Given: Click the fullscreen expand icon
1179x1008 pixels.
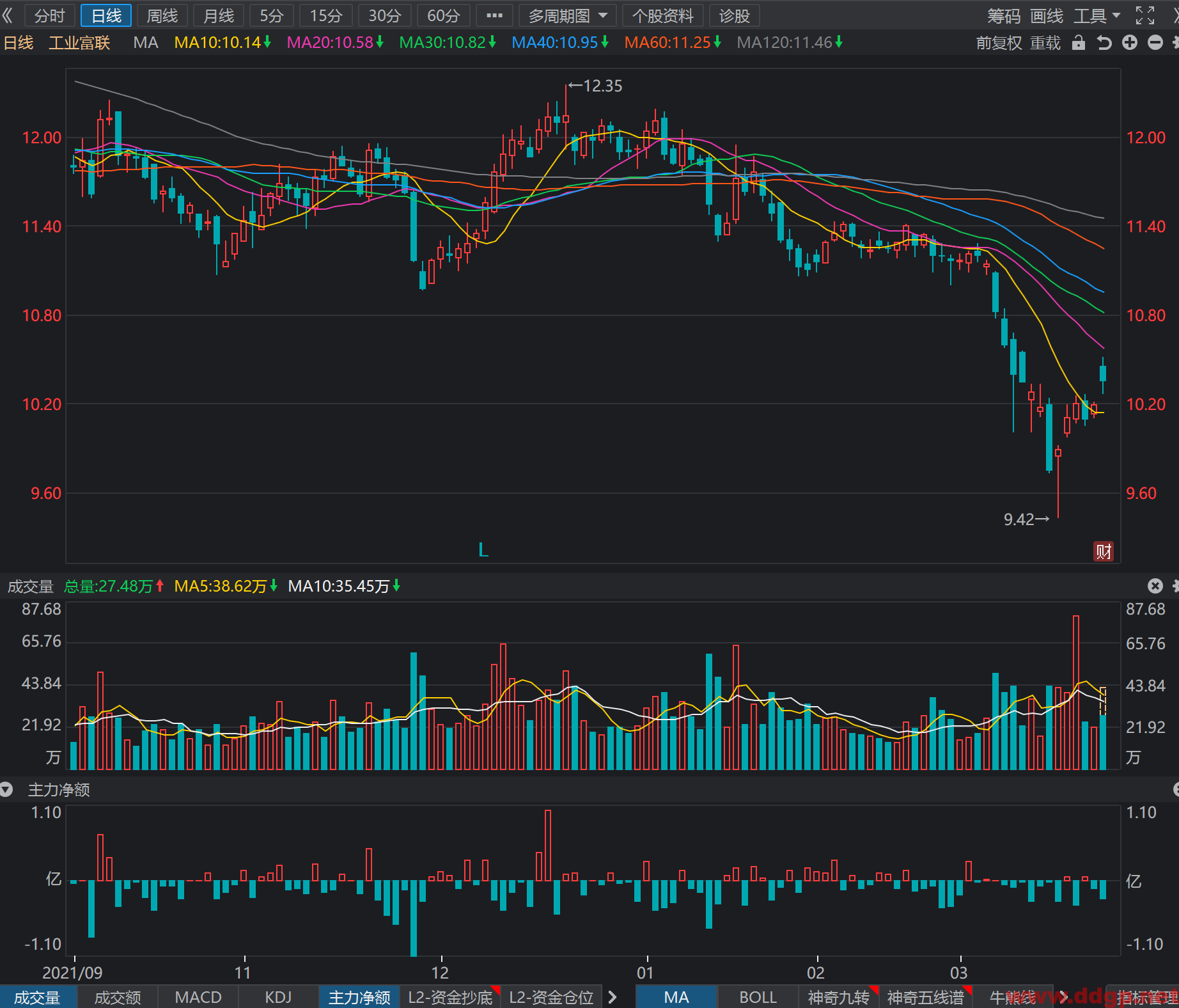Looking at the screenshot, I should pos(1145,15).
